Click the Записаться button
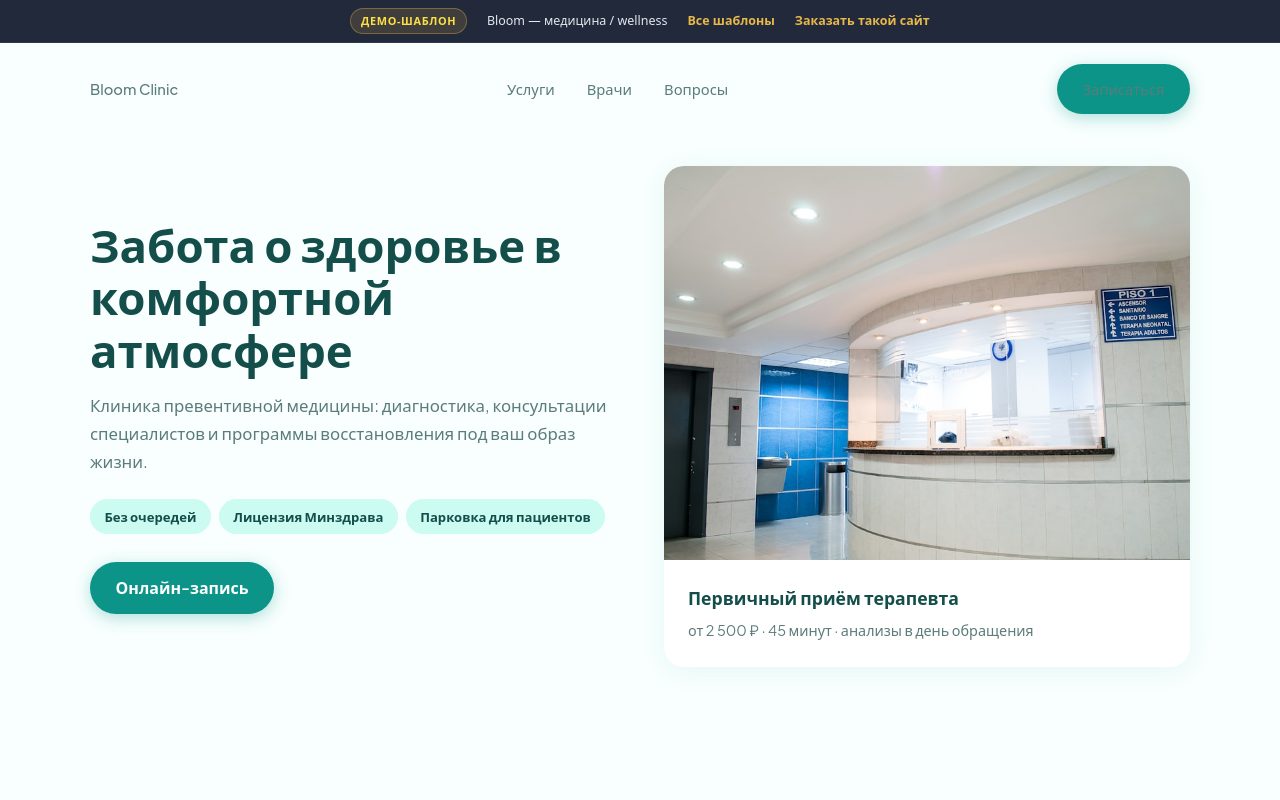 tap(1123, 89)
